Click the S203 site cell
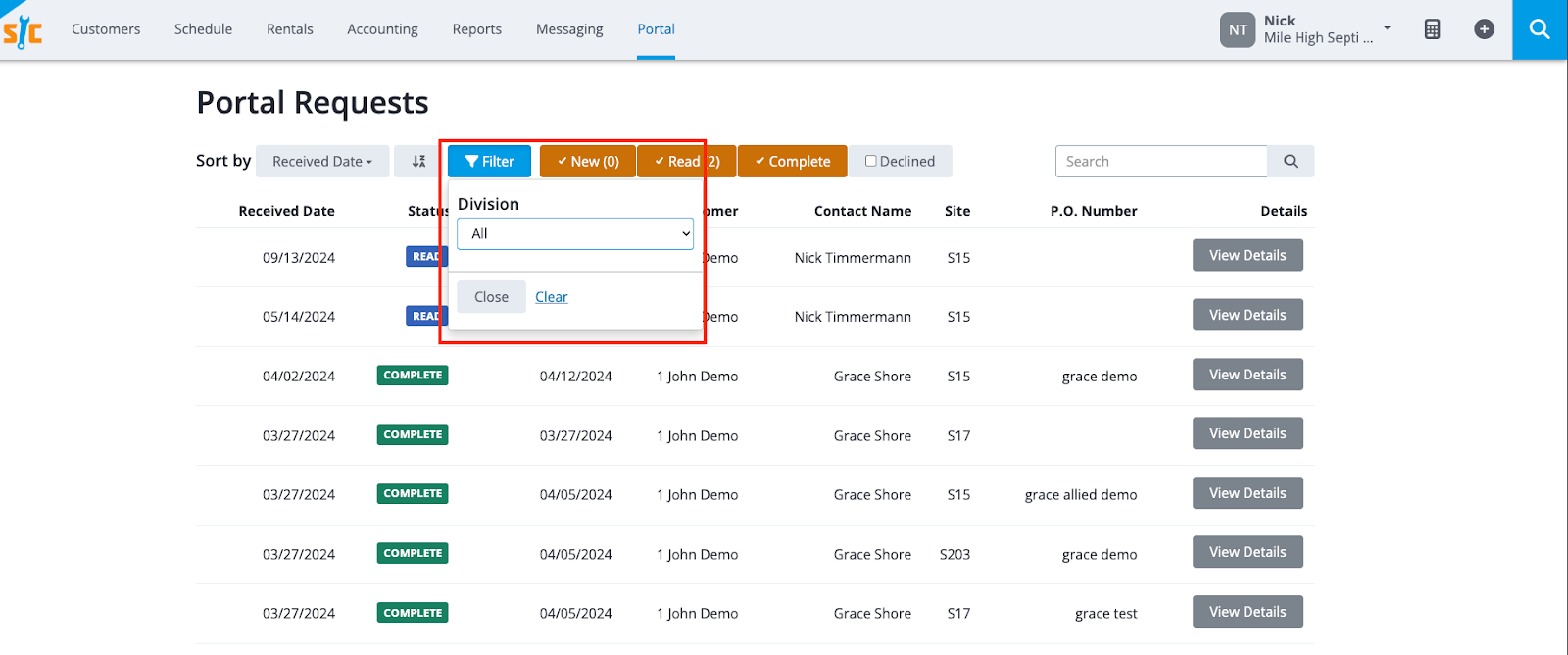This screenshot has height=655, width=1568. coord(955,555)
